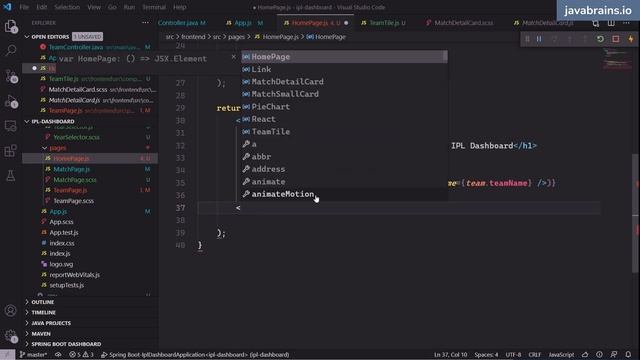The image size is (640, 360).
Task: Click the editor vertical scrollbar
Action: (x=636, y=212)
